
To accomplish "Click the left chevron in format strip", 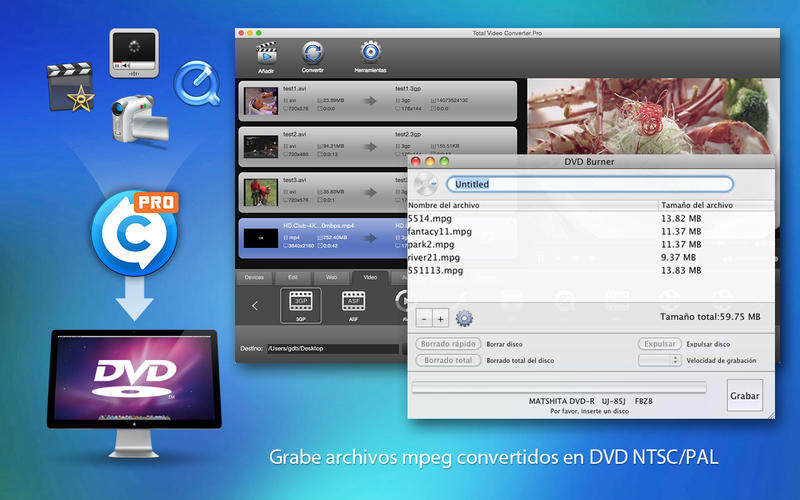I will 255,306.
